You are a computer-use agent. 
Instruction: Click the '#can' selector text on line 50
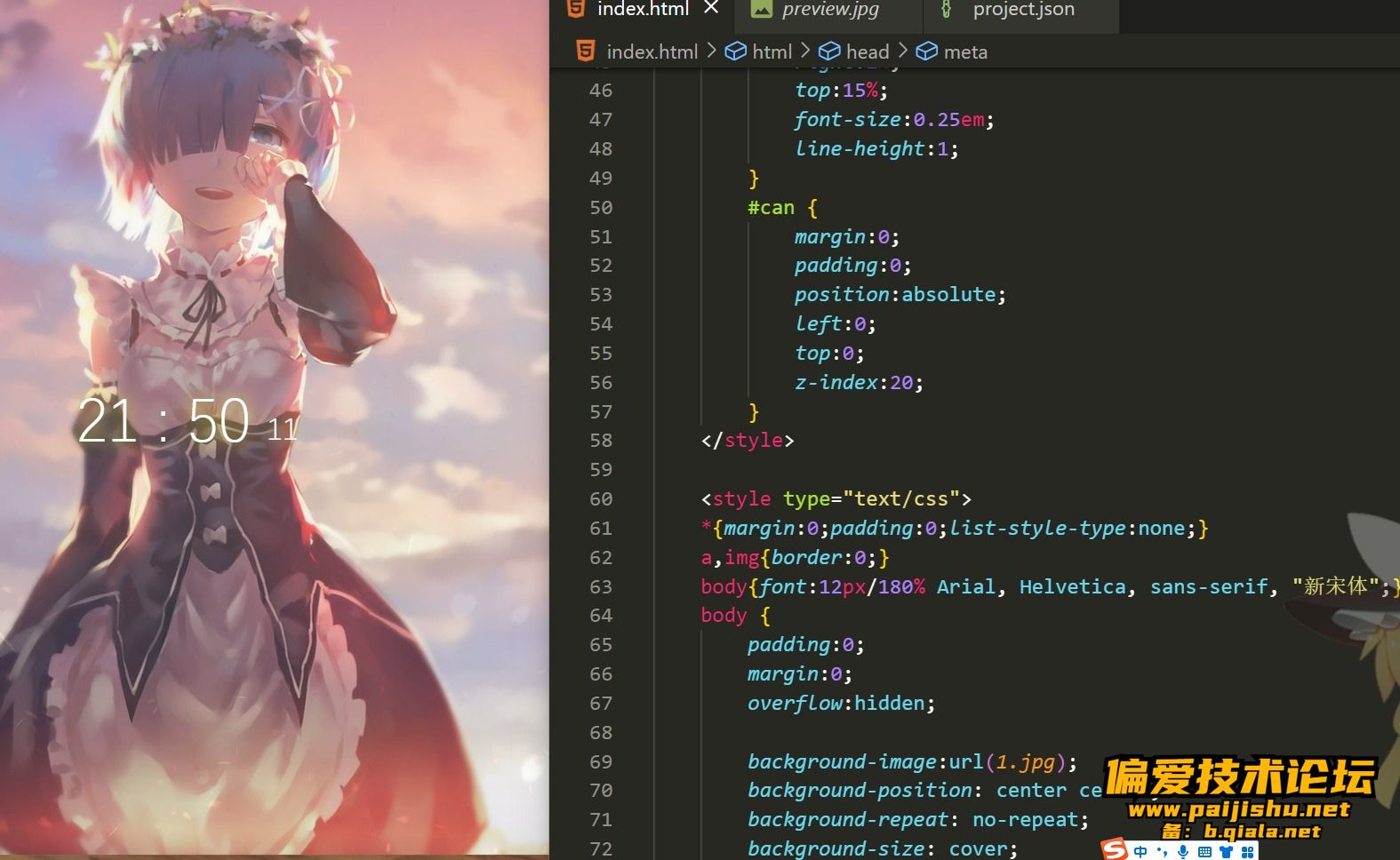pyautogui.click(x=771, y=207)
